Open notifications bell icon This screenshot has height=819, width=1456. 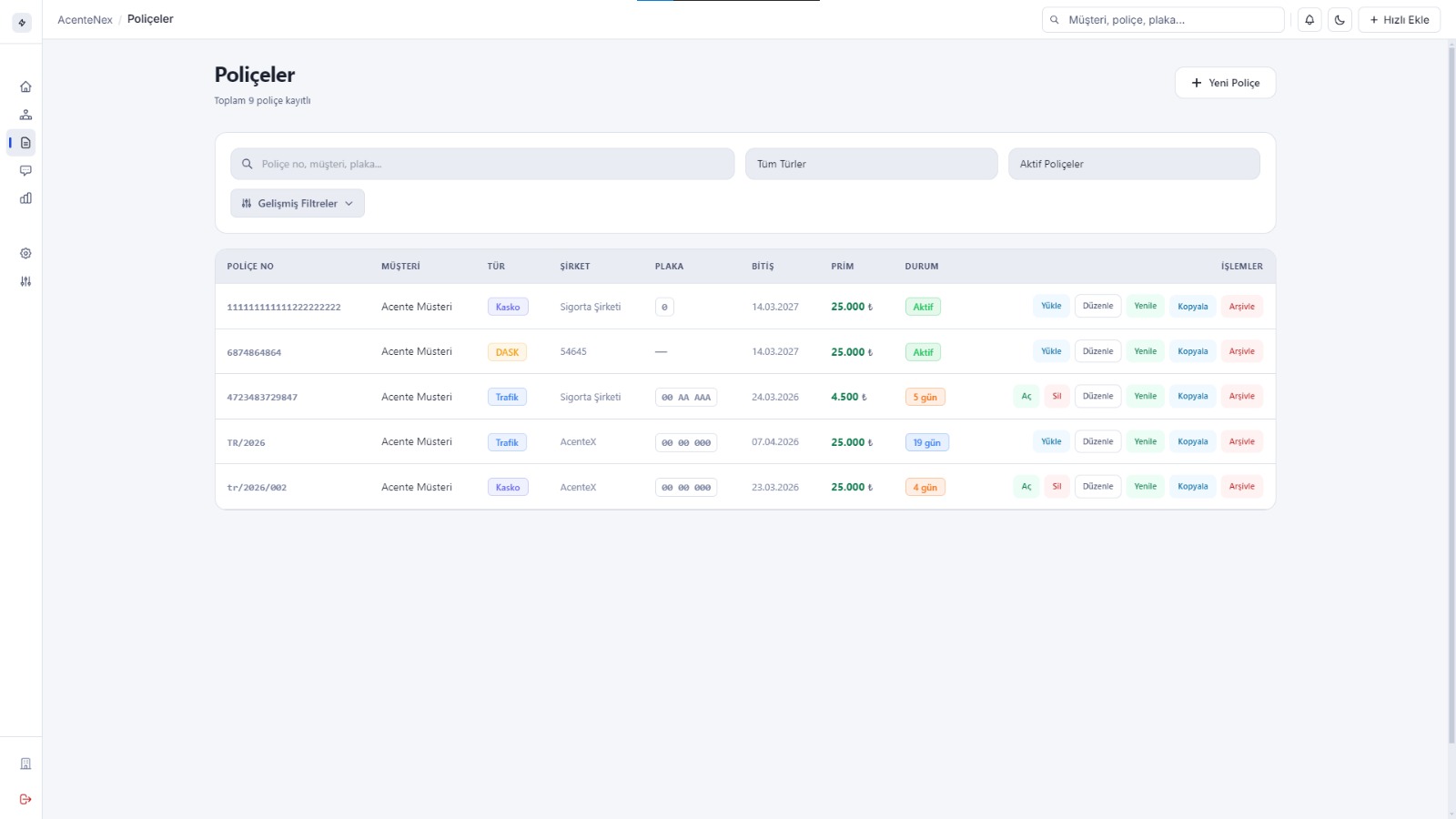[x=1309, y=20]
